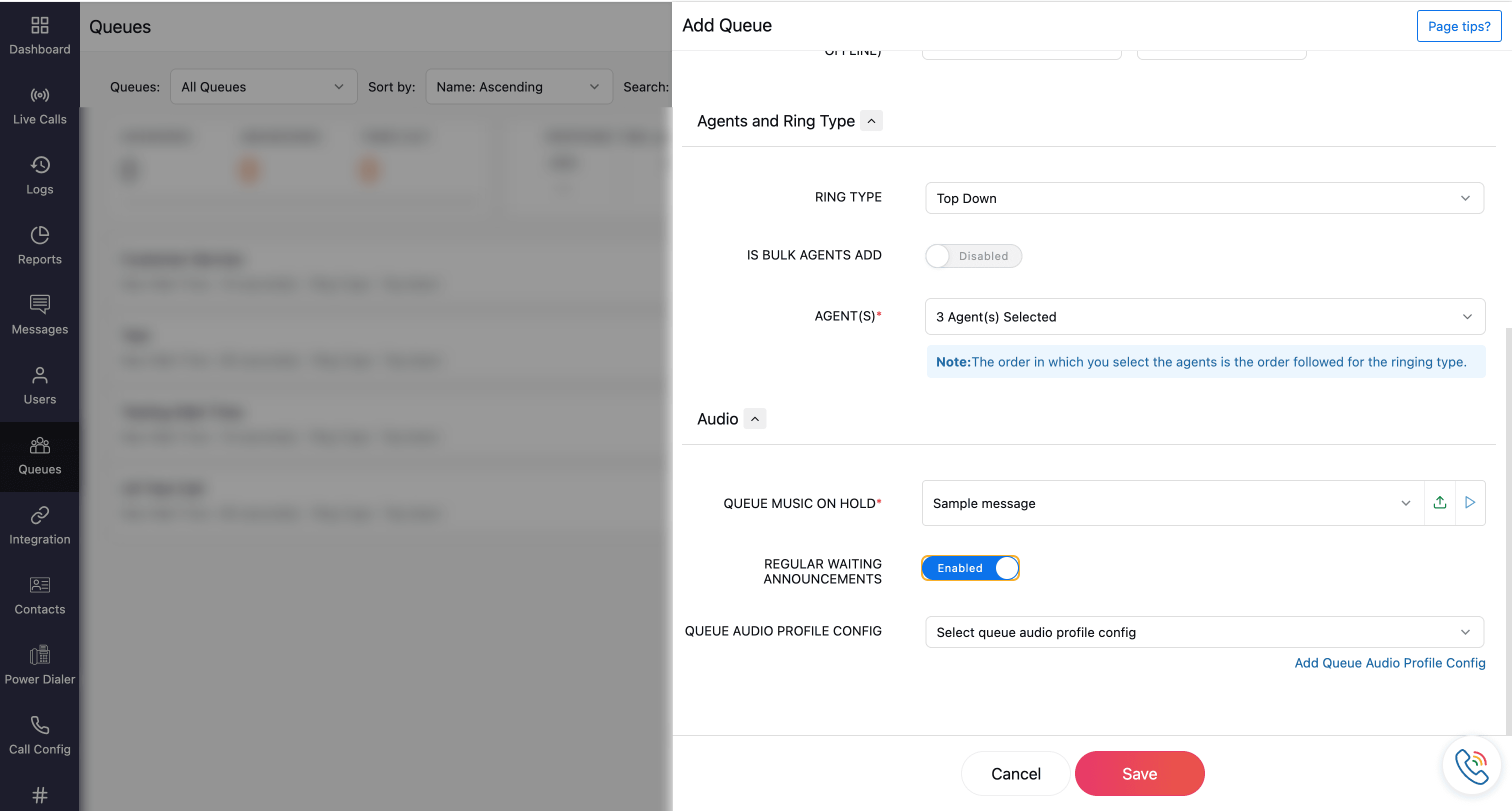Click the floating phone dialer icon

tap(1471, 766)
